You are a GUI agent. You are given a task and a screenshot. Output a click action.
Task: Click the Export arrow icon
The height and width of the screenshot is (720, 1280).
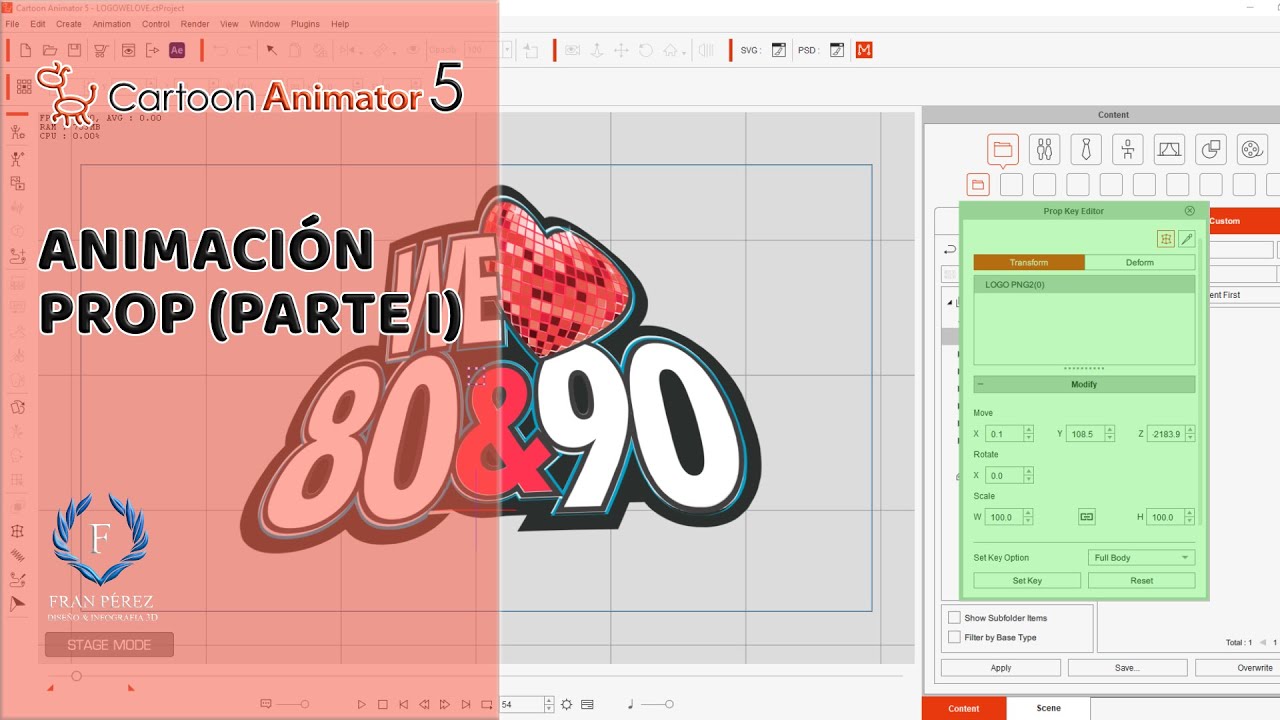click(x=152, y=50)
